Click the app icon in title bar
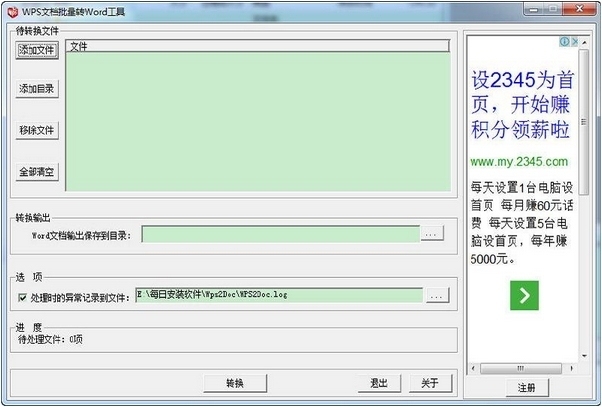 tap(13, 12)
